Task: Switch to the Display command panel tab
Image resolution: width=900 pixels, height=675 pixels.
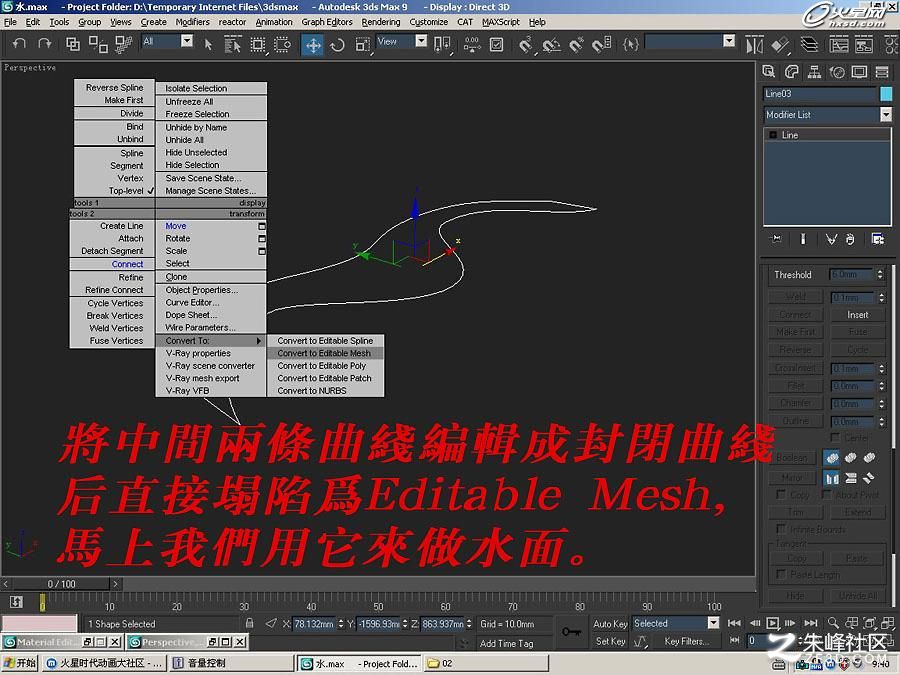Action: point(859,71)
